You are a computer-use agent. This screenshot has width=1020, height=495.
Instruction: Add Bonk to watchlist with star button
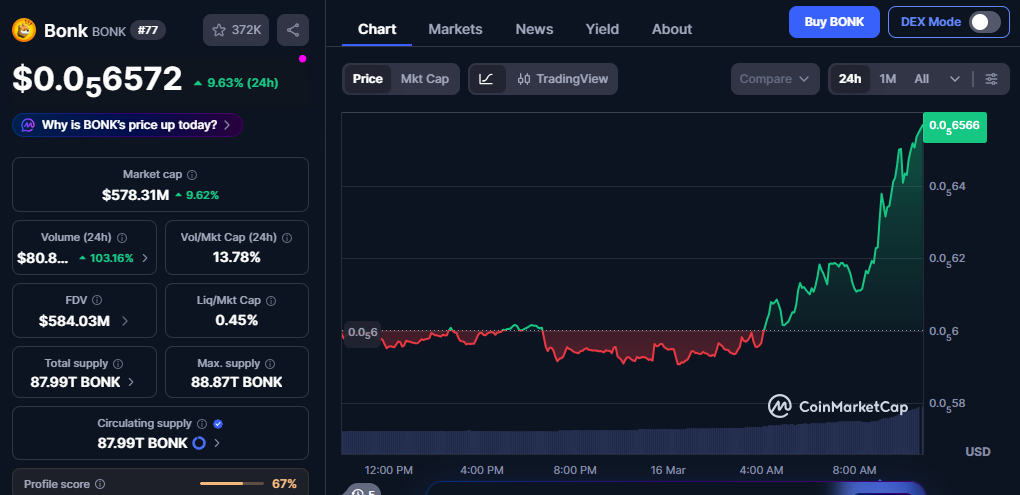pos(235,30)
